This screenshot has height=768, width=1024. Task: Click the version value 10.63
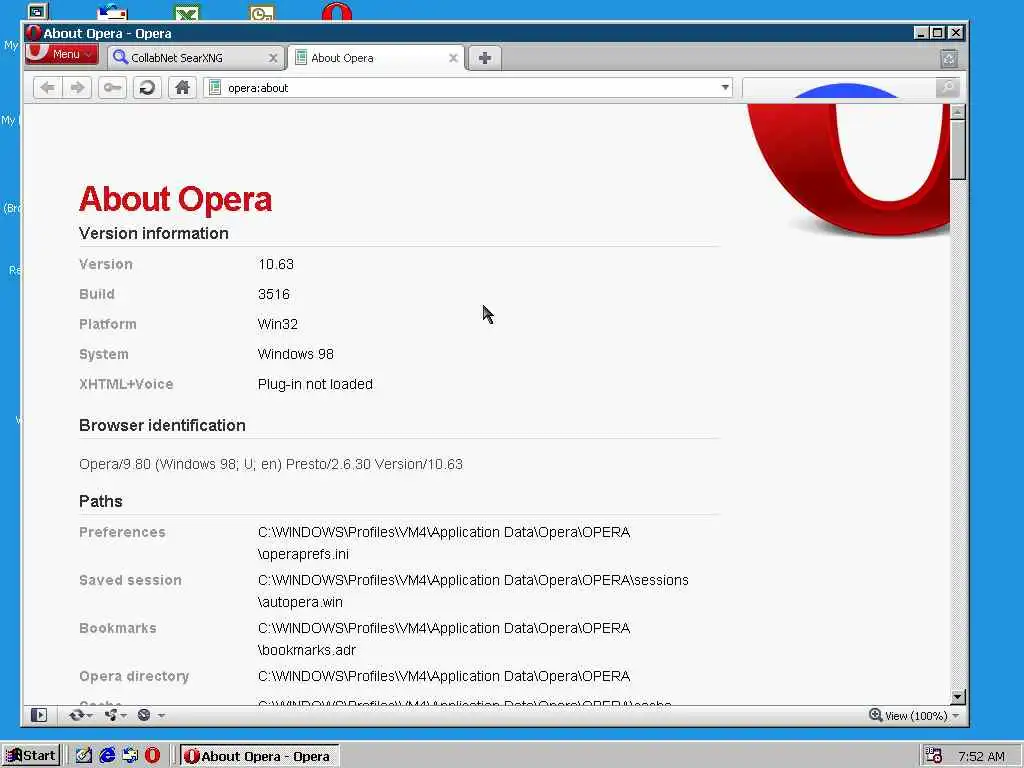(x=276, y=264)
